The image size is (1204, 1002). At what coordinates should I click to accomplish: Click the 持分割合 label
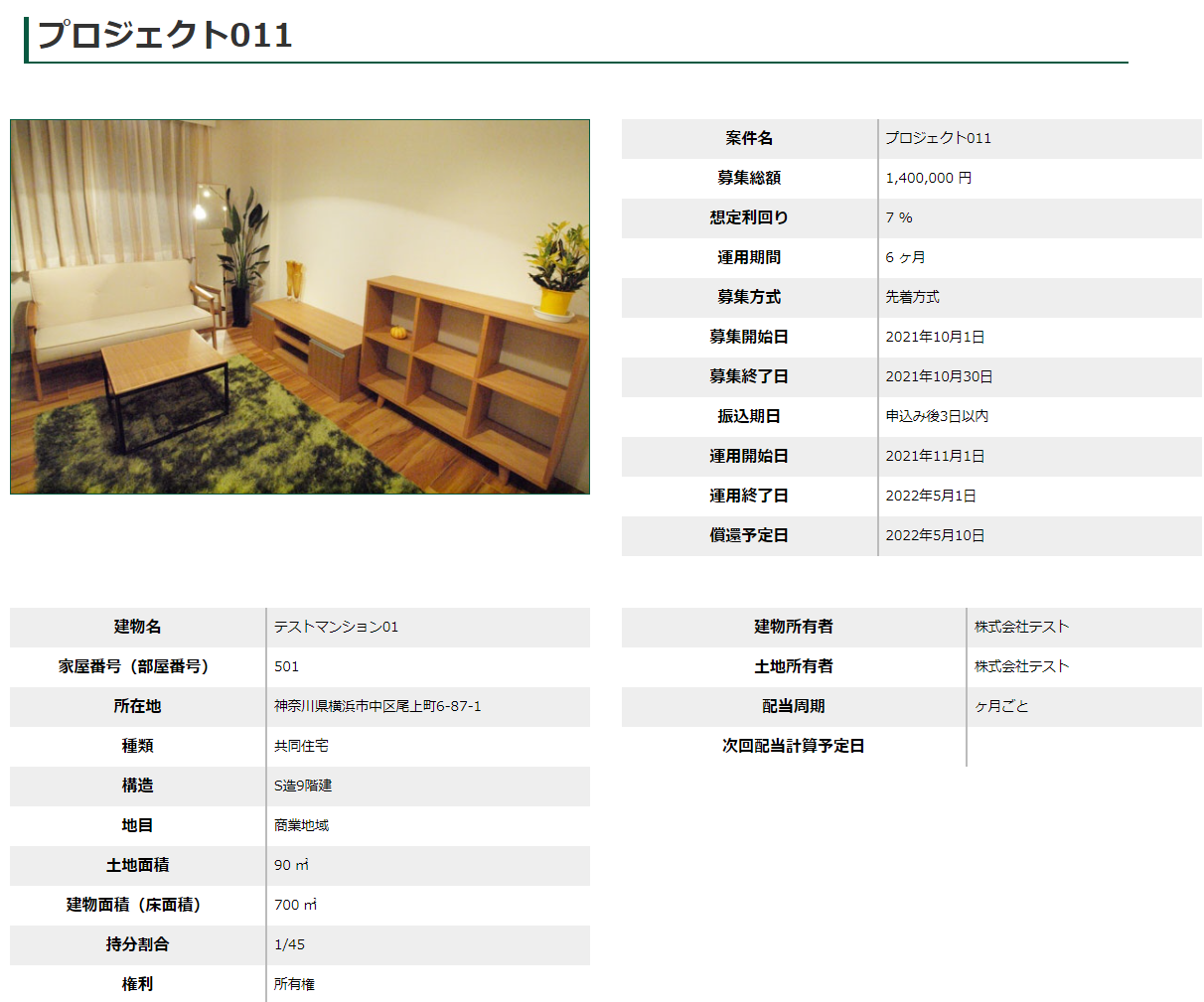(137, 944)
